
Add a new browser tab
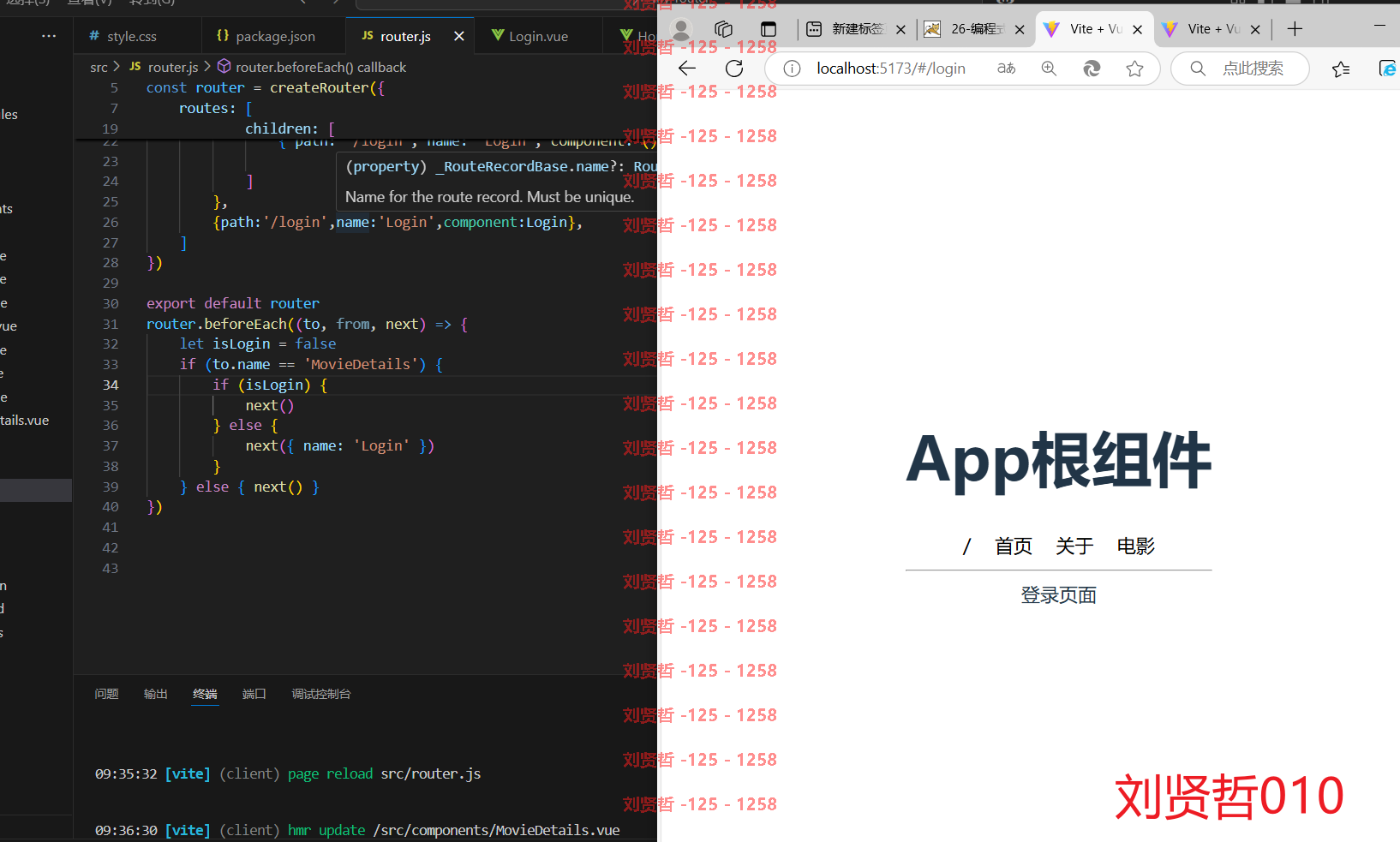(x=1295, y=29)
